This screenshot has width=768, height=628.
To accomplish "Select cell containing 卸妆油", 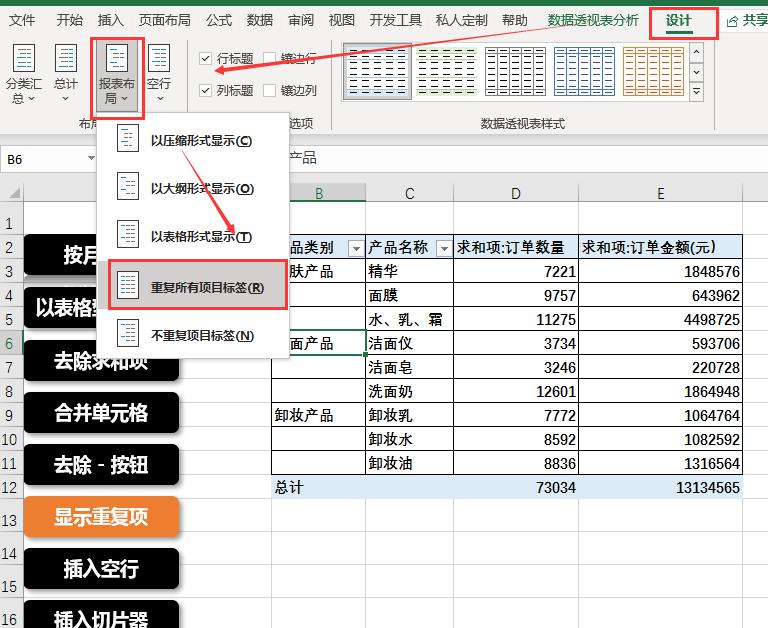I will 409,463.
